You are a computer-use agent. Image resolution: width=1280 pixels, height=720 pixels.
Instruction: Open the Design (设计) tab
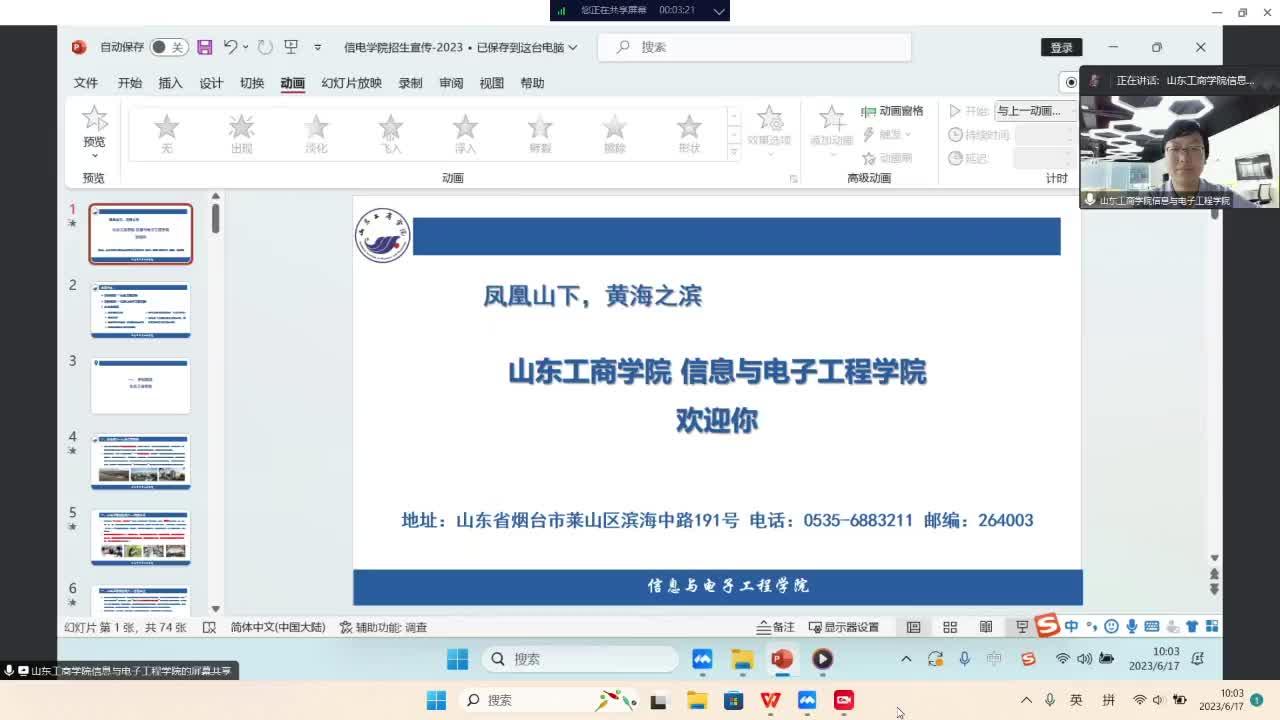[211, 83]
